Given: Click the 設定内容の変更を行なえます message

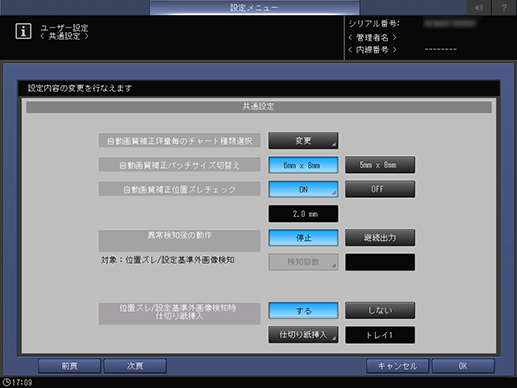Looking at the screenshot, I should coord(80,88).
